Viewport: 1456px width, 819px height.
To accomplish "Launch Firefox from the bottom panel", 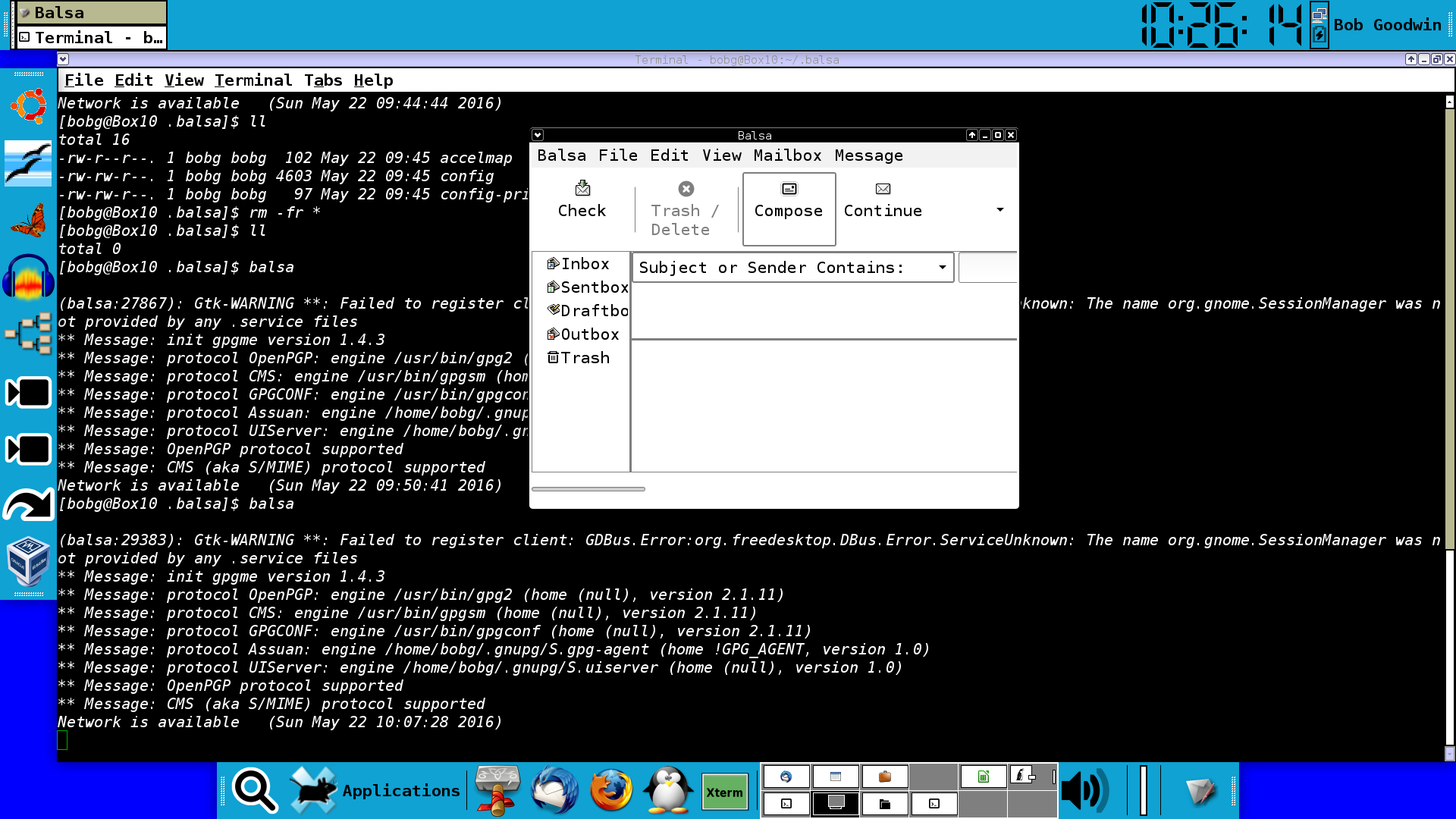I will 611,790.
